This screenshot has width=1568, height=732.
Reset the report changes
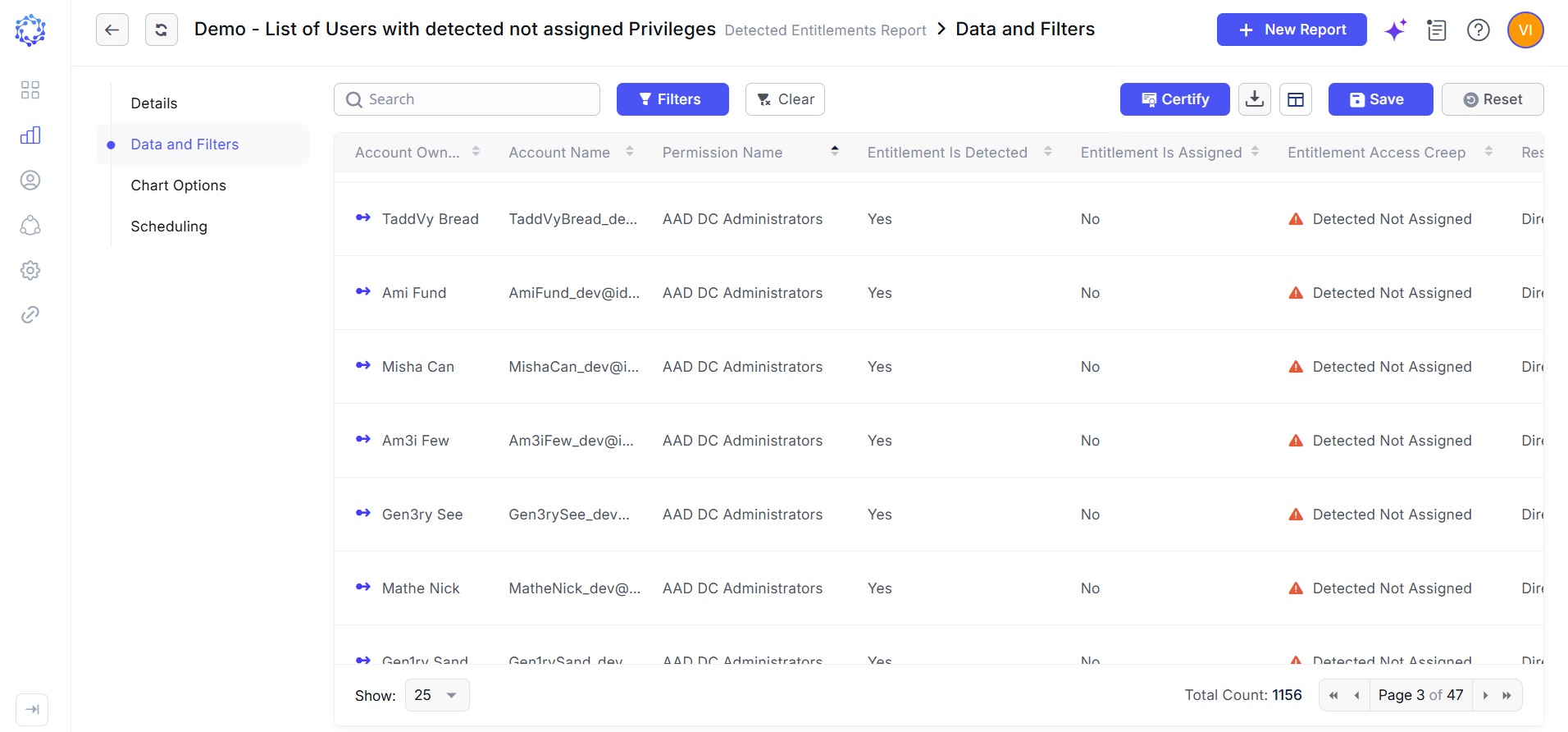pos(1493,99)
